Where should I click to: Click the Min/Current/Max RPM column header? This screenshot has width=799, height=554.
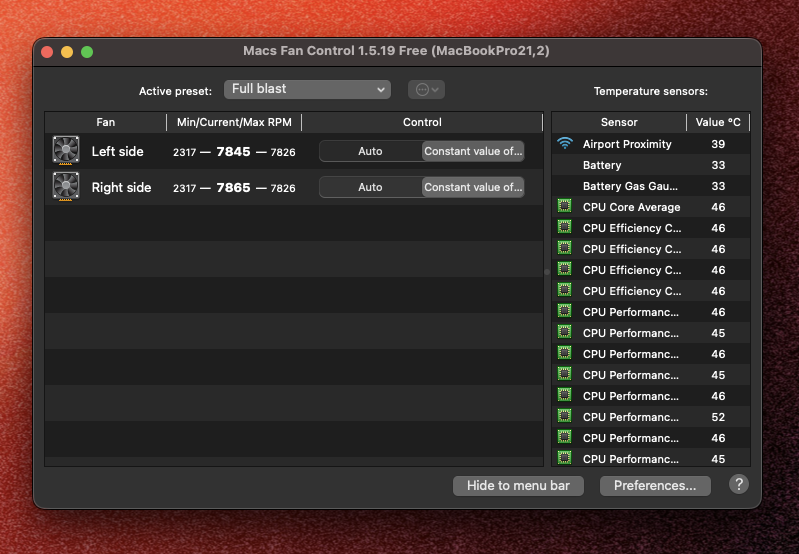(234, 122)
